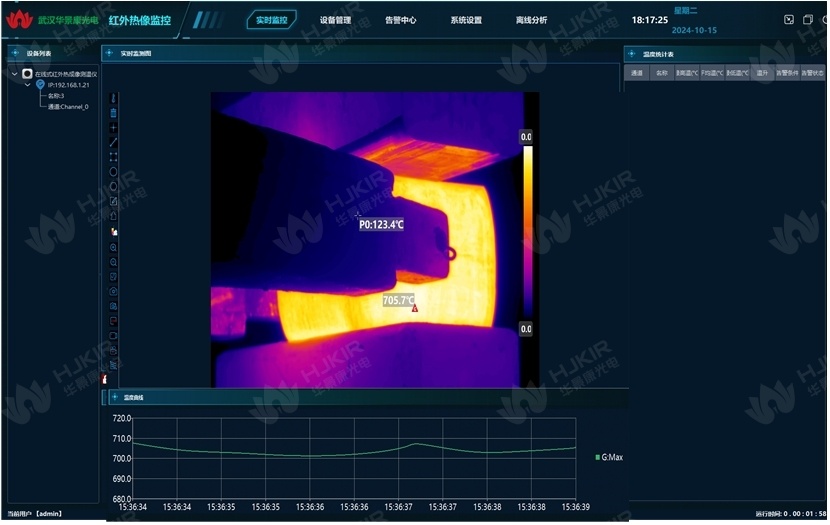Click the temperature statistics panel header icon
Viewport: 830px width, 525px height.
tap(631, 53)
